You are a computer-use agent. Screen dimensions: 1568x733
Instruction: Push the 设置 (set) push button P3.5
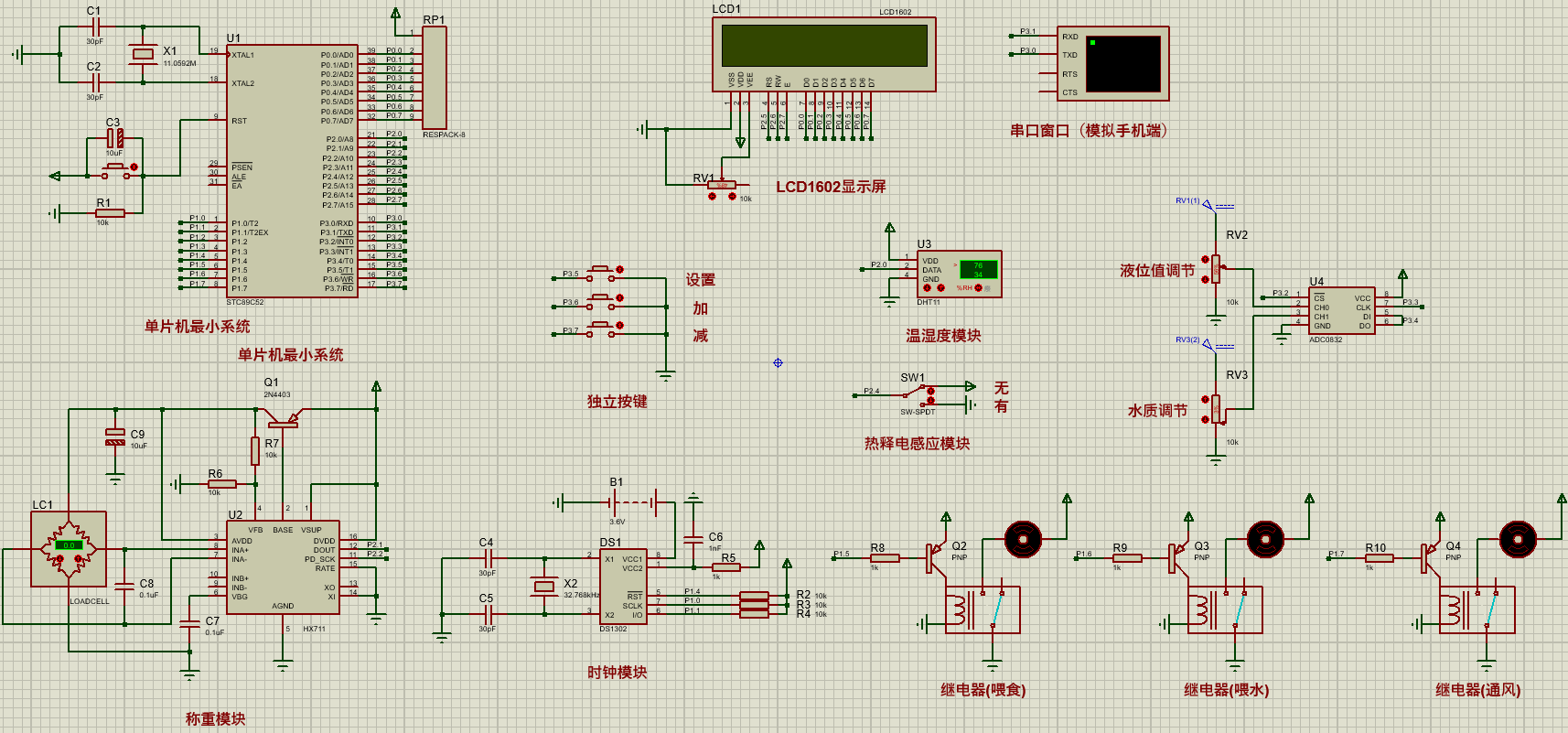pyautogui.click(x=601, y=274)
